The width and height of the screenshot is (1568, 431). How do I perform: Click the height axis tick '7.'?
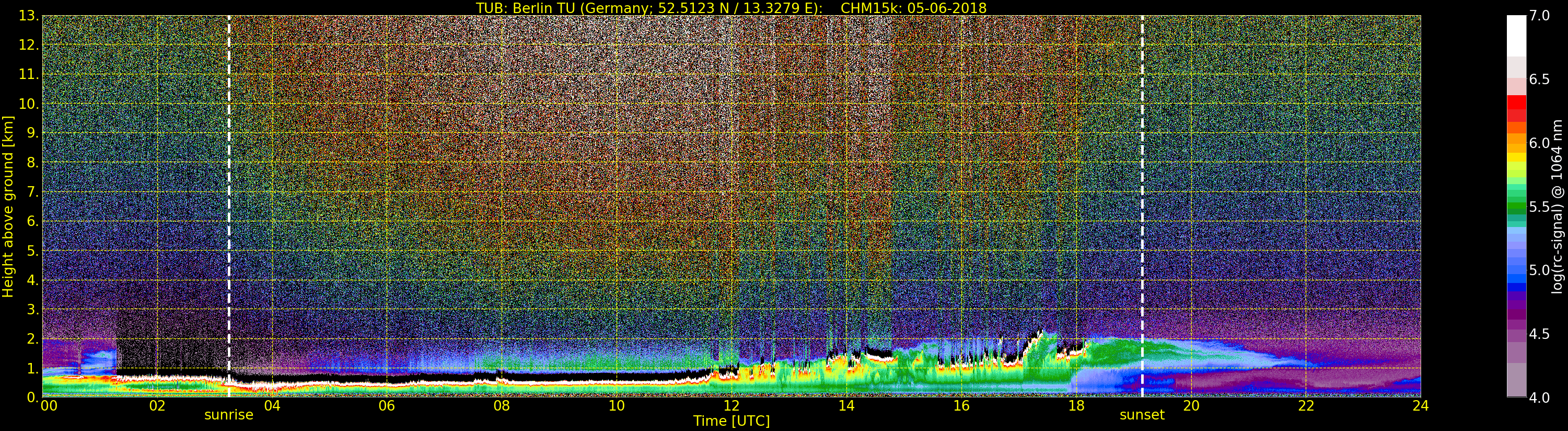coord(32,192)
